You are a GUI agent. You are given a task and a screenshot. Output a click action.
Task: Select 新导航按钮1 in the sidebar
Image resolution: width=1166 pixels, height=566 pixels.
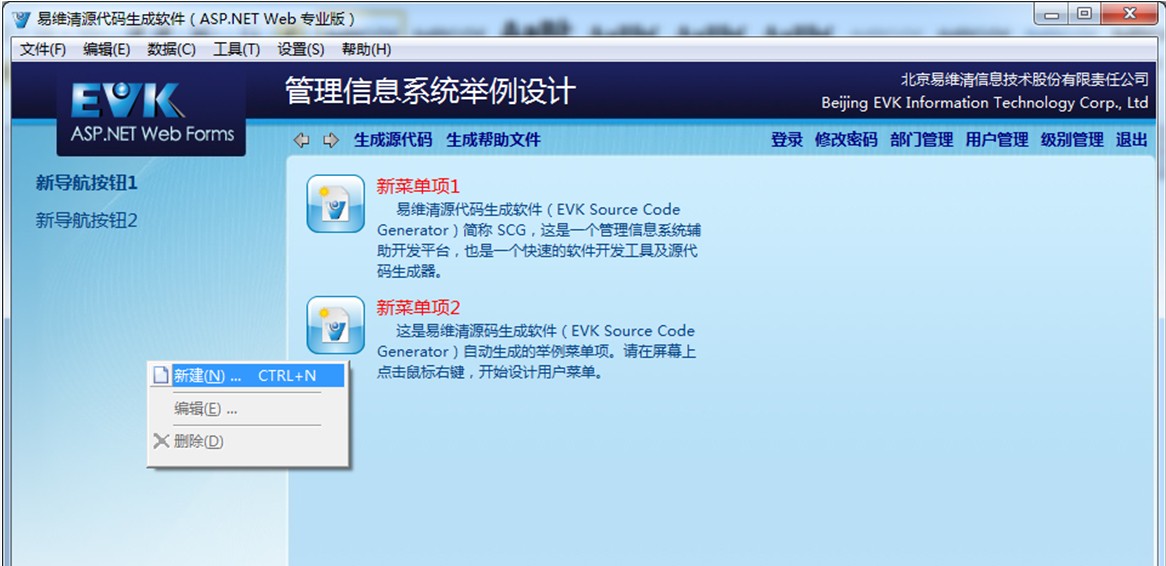point(87,183)
